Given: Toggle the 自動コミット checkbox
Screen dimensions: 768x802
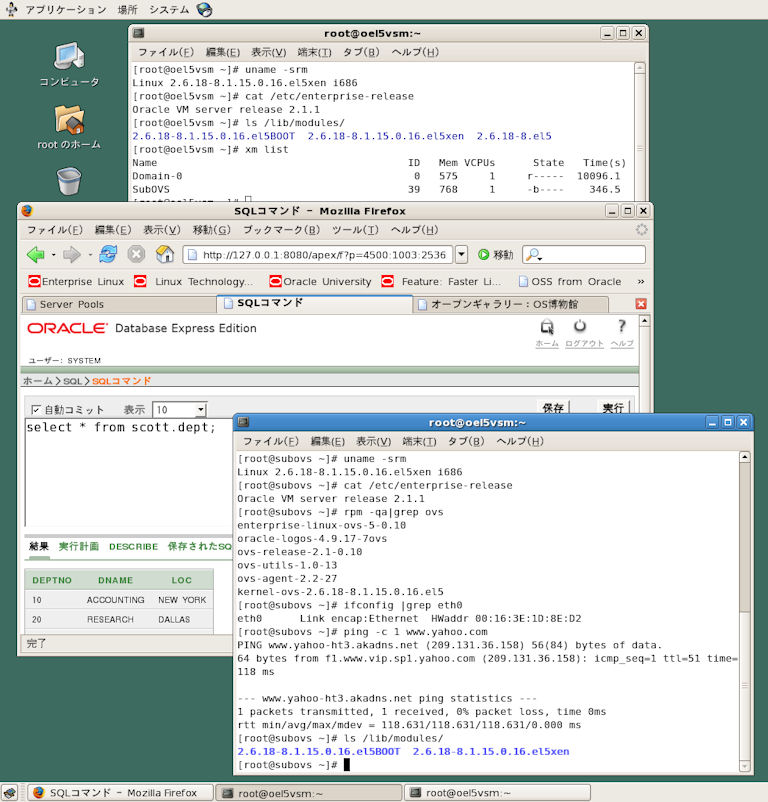Looking at the screenshot, I should point(36,409).
